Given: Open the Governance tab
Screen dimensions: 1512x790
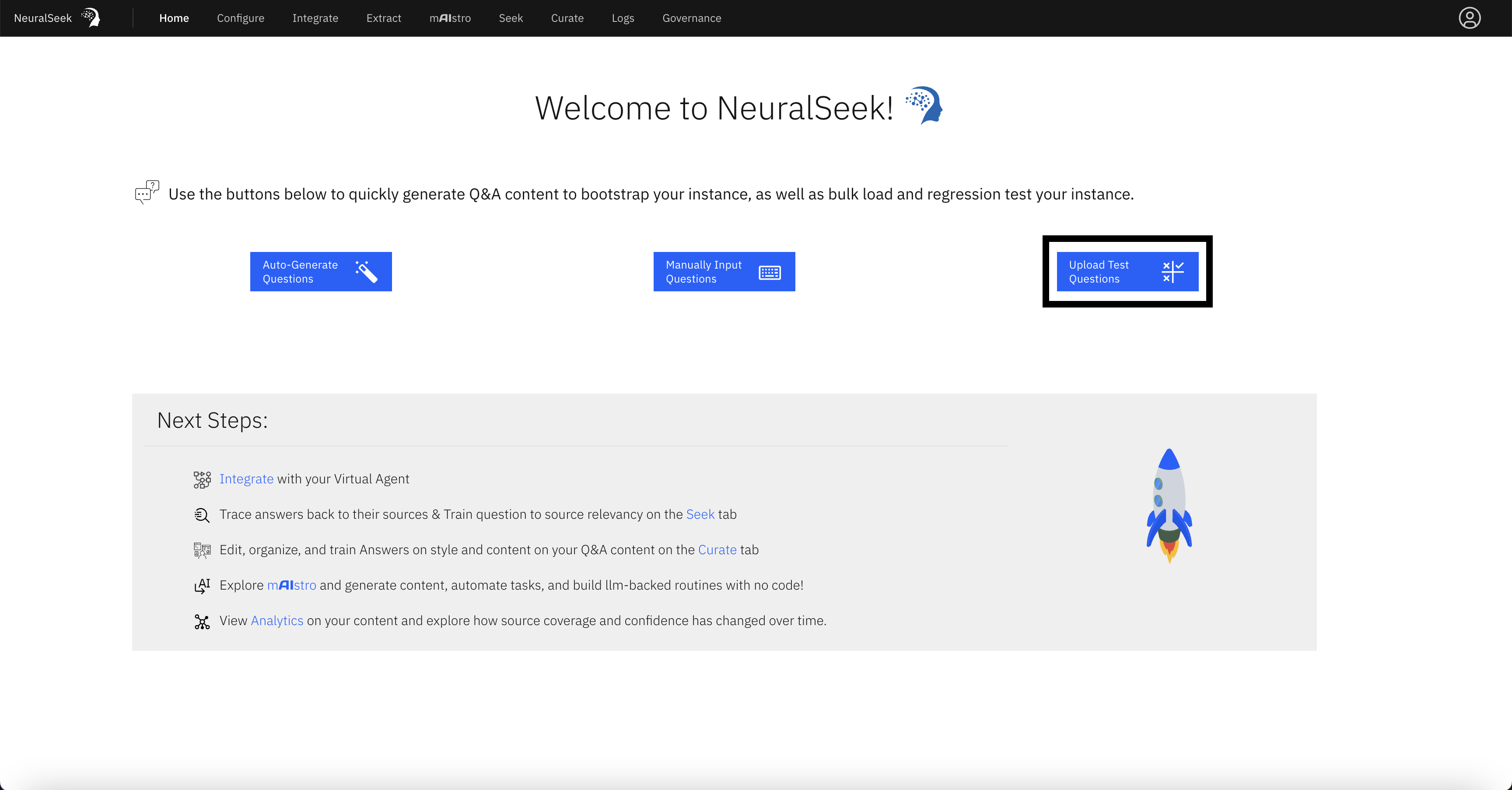Looking at the screenshot, I should point(691,18).
